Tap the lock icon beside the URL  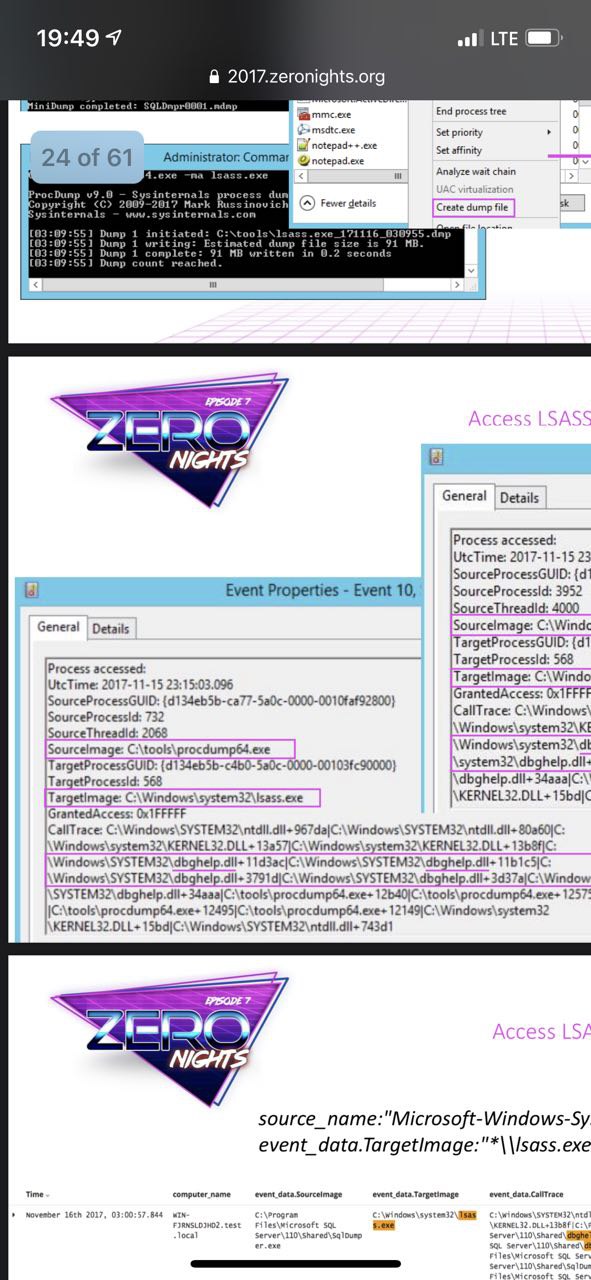pyautogui.click(x=213, y=76)
